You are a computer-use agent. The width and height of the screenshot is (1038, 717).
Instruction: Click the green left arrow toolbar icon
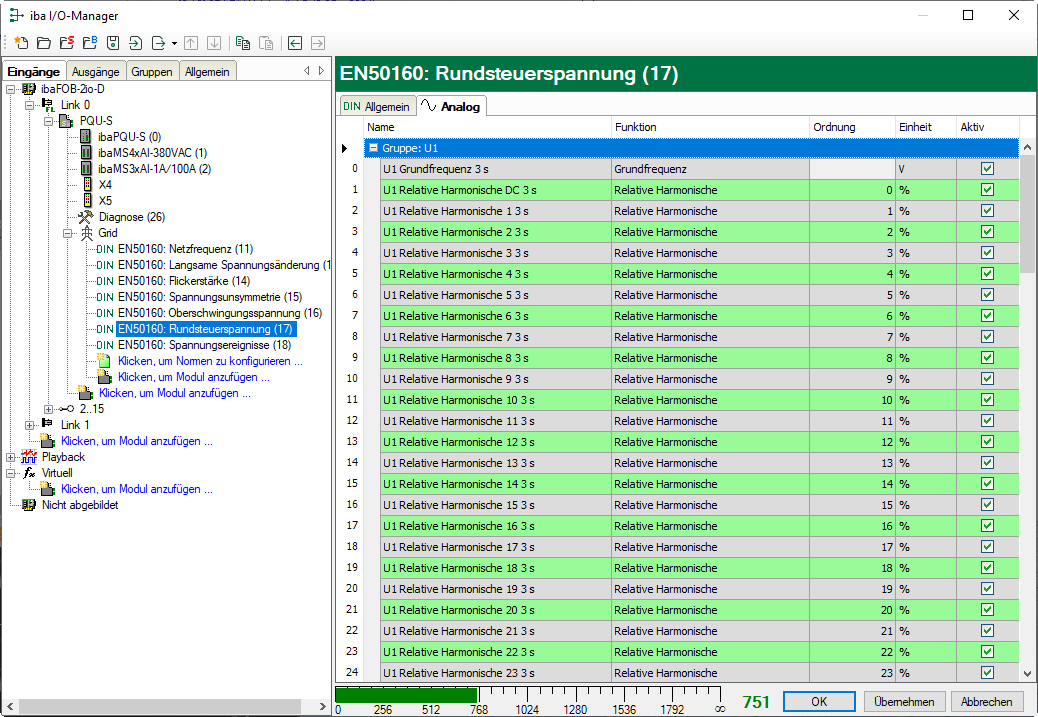[294, 43]
